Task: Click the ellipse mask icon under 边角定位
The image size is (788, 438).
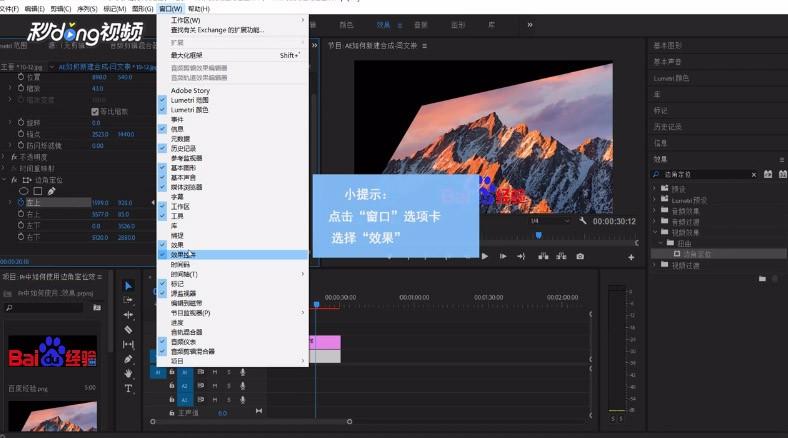Action: (24, 191)
